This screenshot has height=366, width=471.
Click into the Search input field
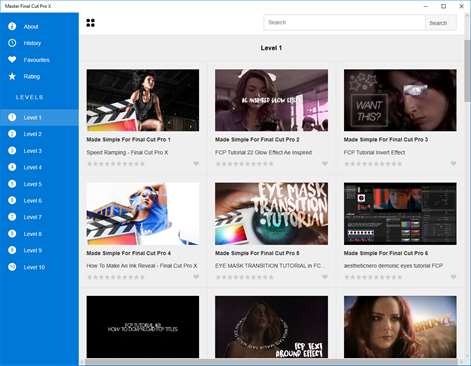pos(344,23)
